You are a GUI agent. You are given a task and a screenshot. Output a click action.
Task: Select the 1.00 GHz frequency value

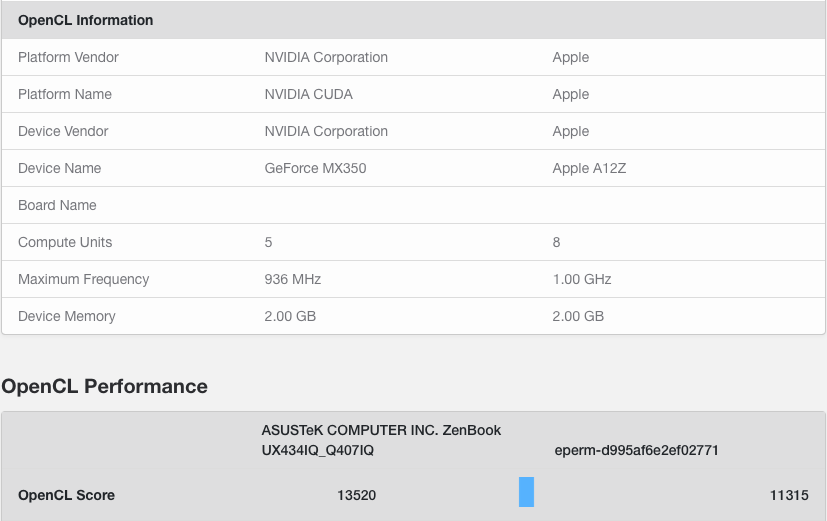pos(582,279)
